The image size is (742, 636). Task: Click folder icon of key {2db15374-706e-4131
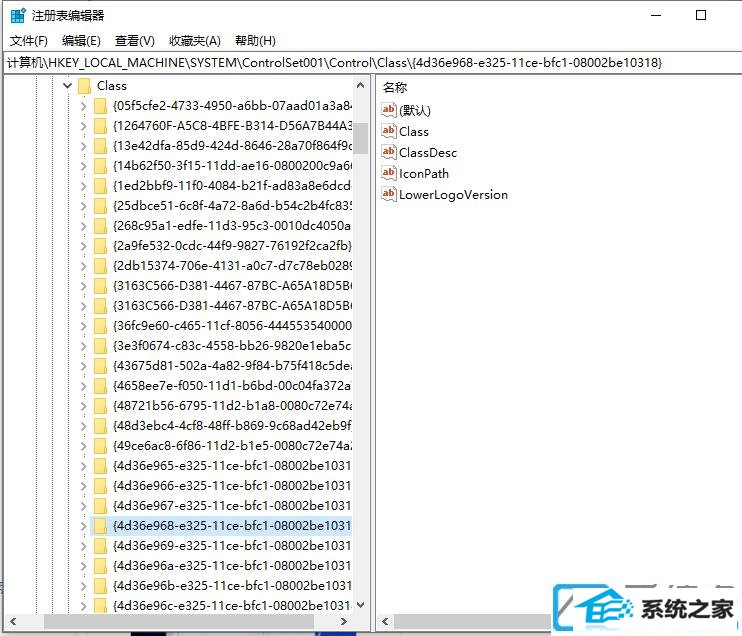(x=100, y=265)
